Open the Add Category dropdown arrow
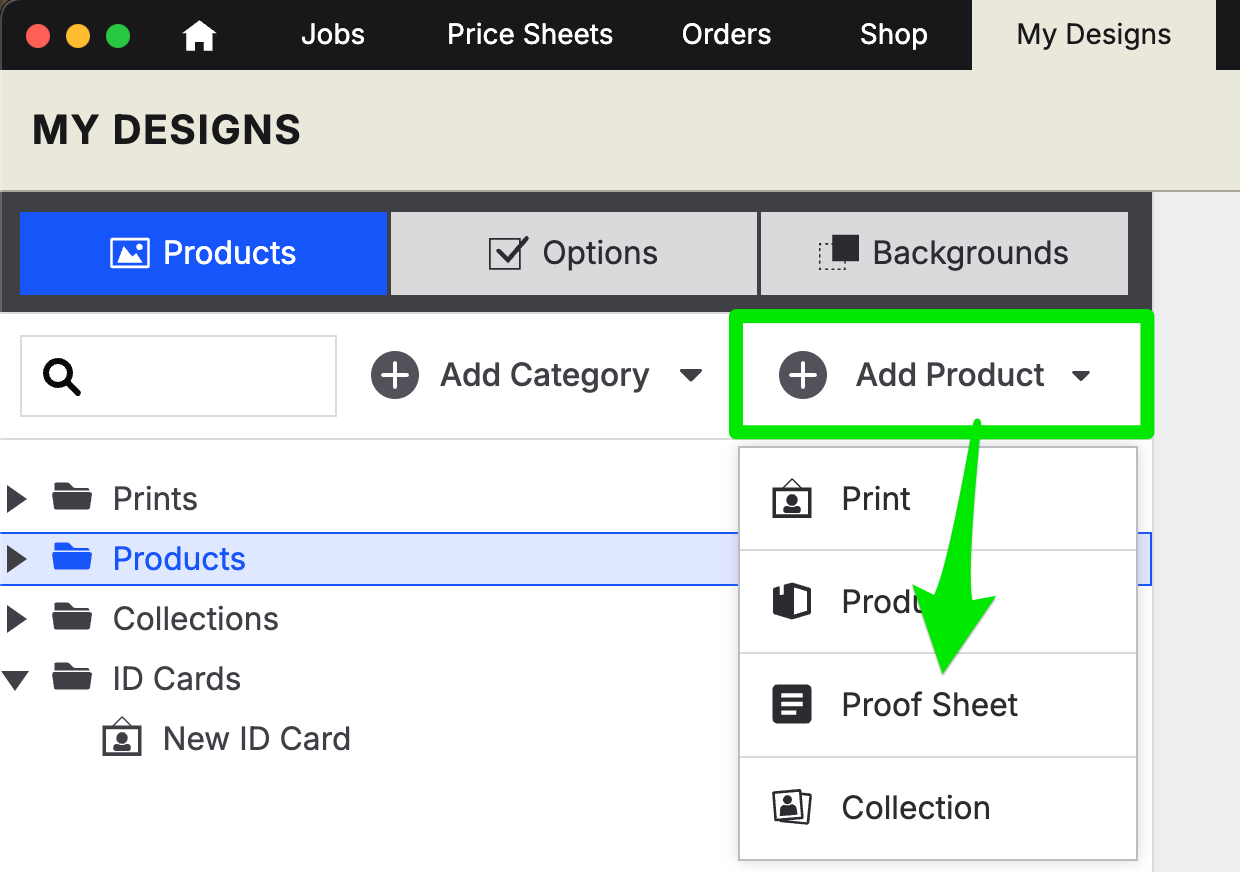Screen dimensions: 1240x872 tap(690, 376)
